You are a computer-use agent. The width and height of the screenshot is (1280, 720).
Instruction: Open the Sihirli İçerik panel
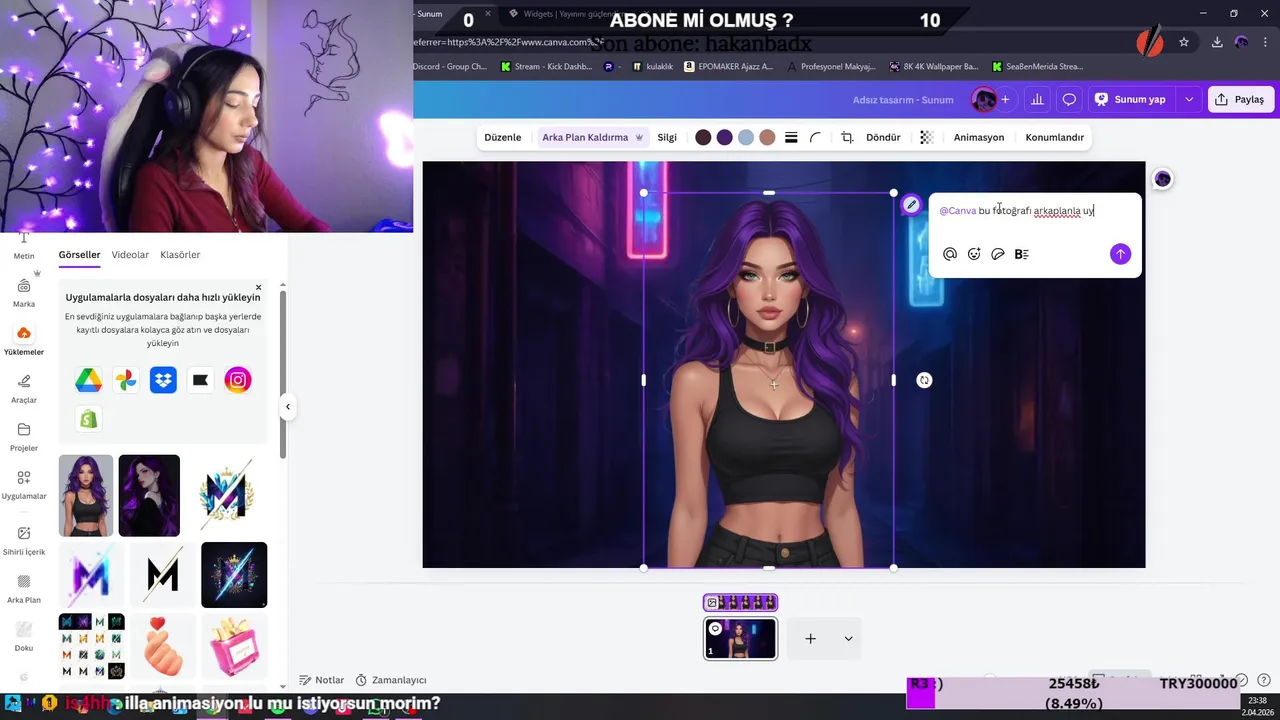pos(24,541)
